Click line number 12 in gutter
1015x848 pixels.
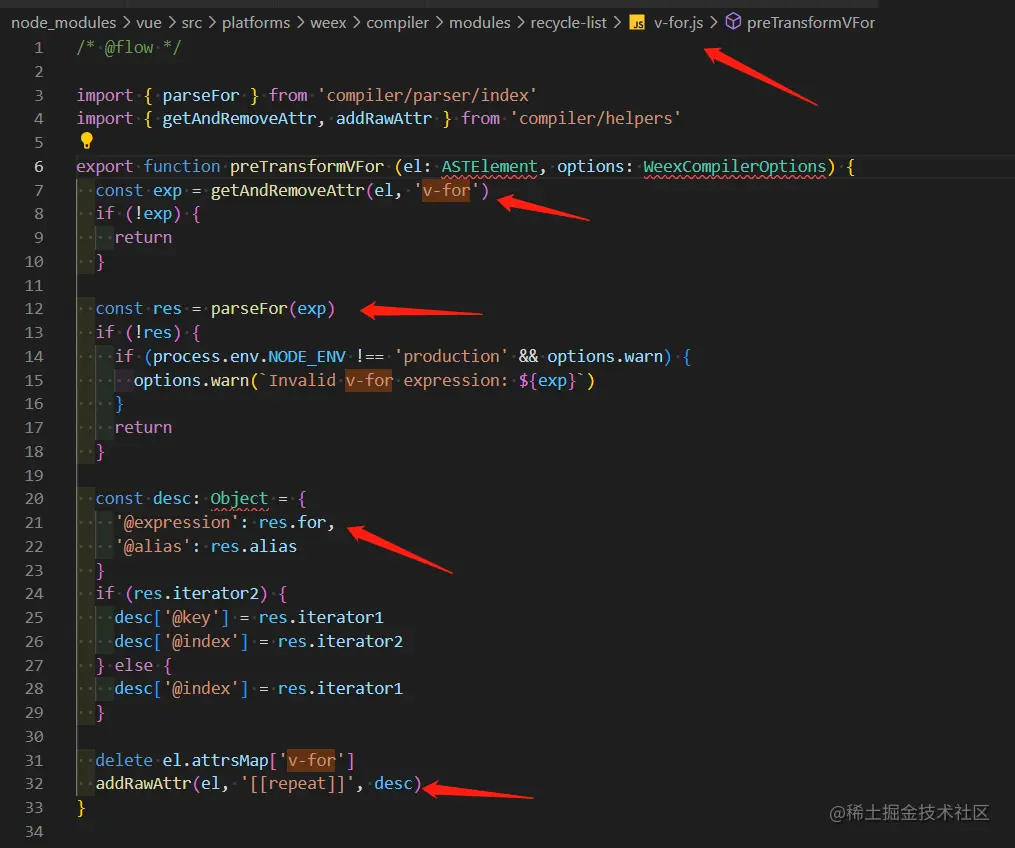click(34, 309)
